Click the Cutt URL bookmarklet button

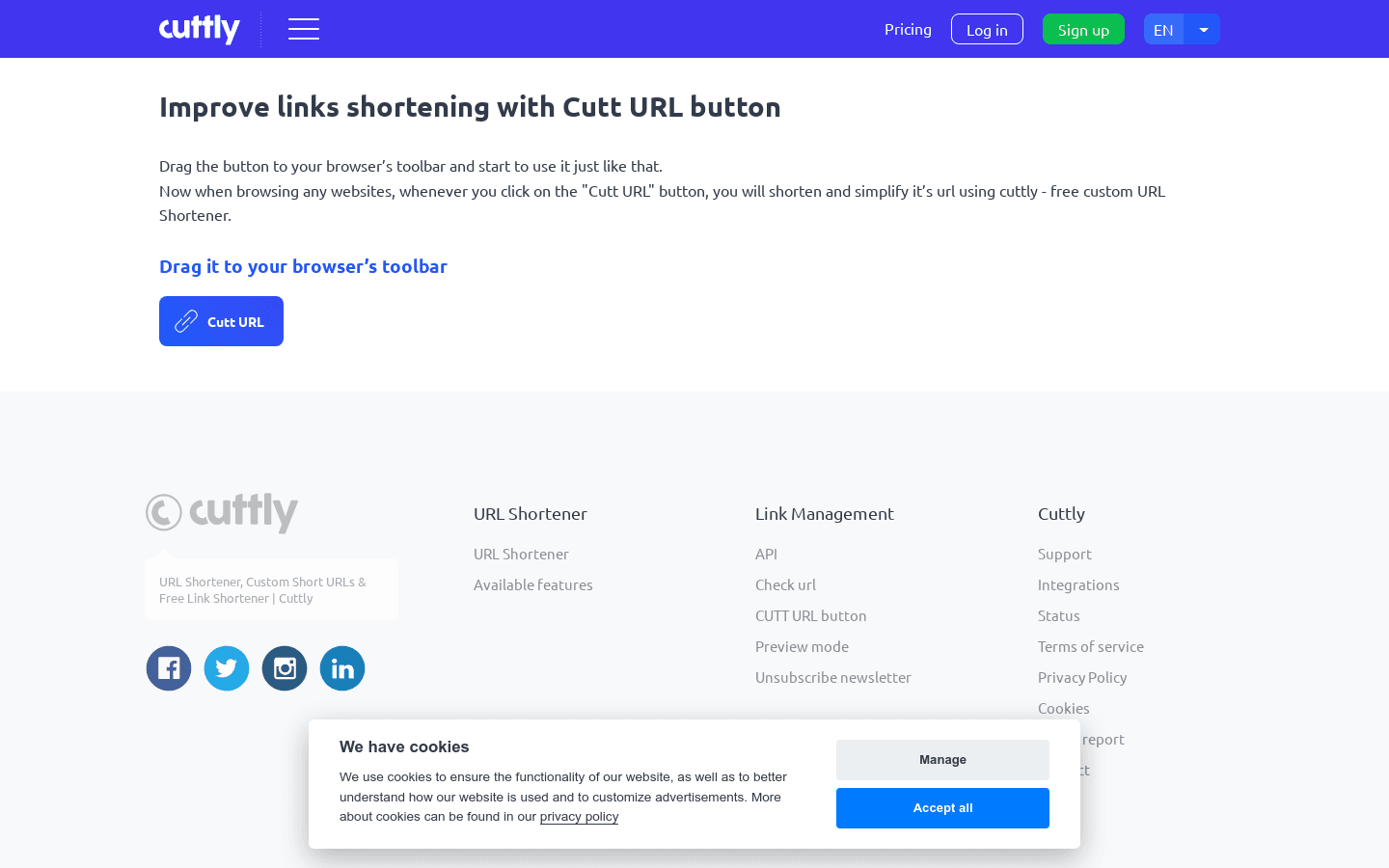click(x=221, y=321)
